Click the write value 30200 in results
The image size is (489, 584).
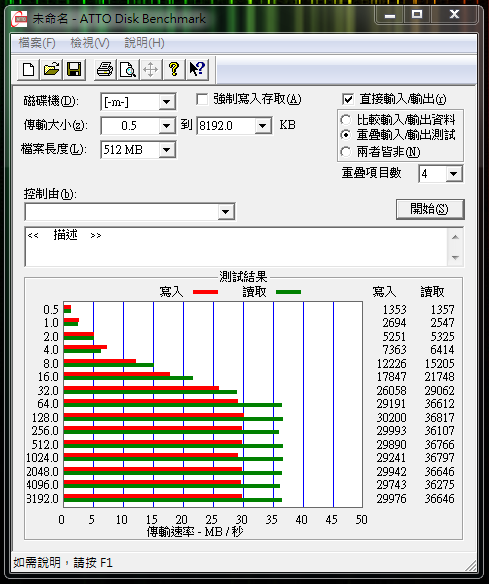(391, 418)
